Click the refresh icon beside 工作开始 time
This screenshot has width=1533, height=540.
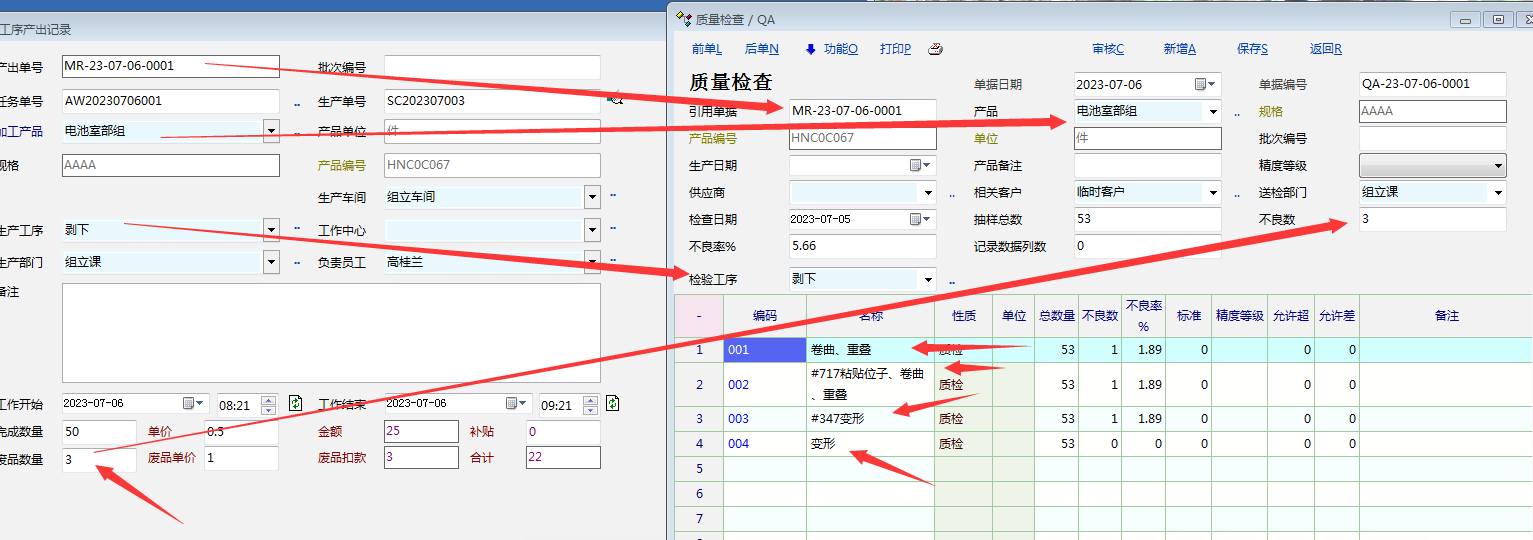[x=295, y=403]
